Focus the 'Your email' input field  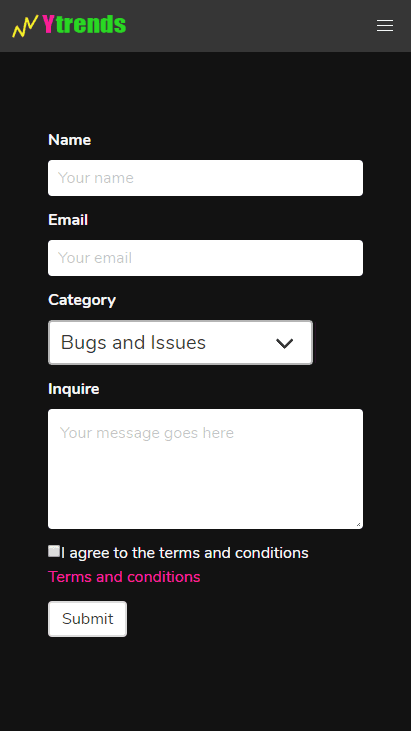coord(206,258)
